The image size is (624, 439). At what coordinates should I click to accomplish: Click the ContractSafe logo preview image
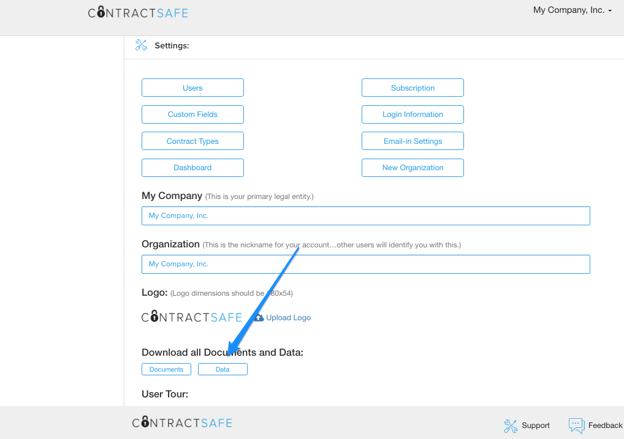(191, 317)
